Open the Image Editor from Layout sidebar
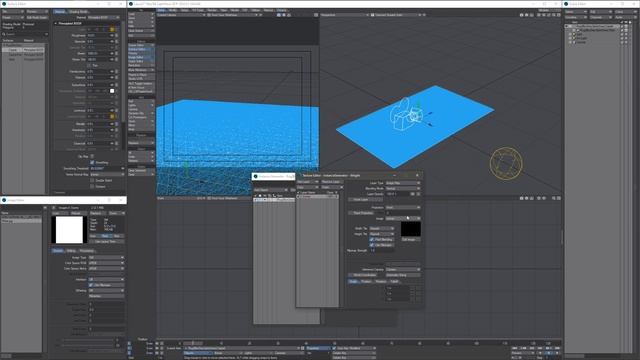This screenshot has width=640, height=360. point(141,57)
